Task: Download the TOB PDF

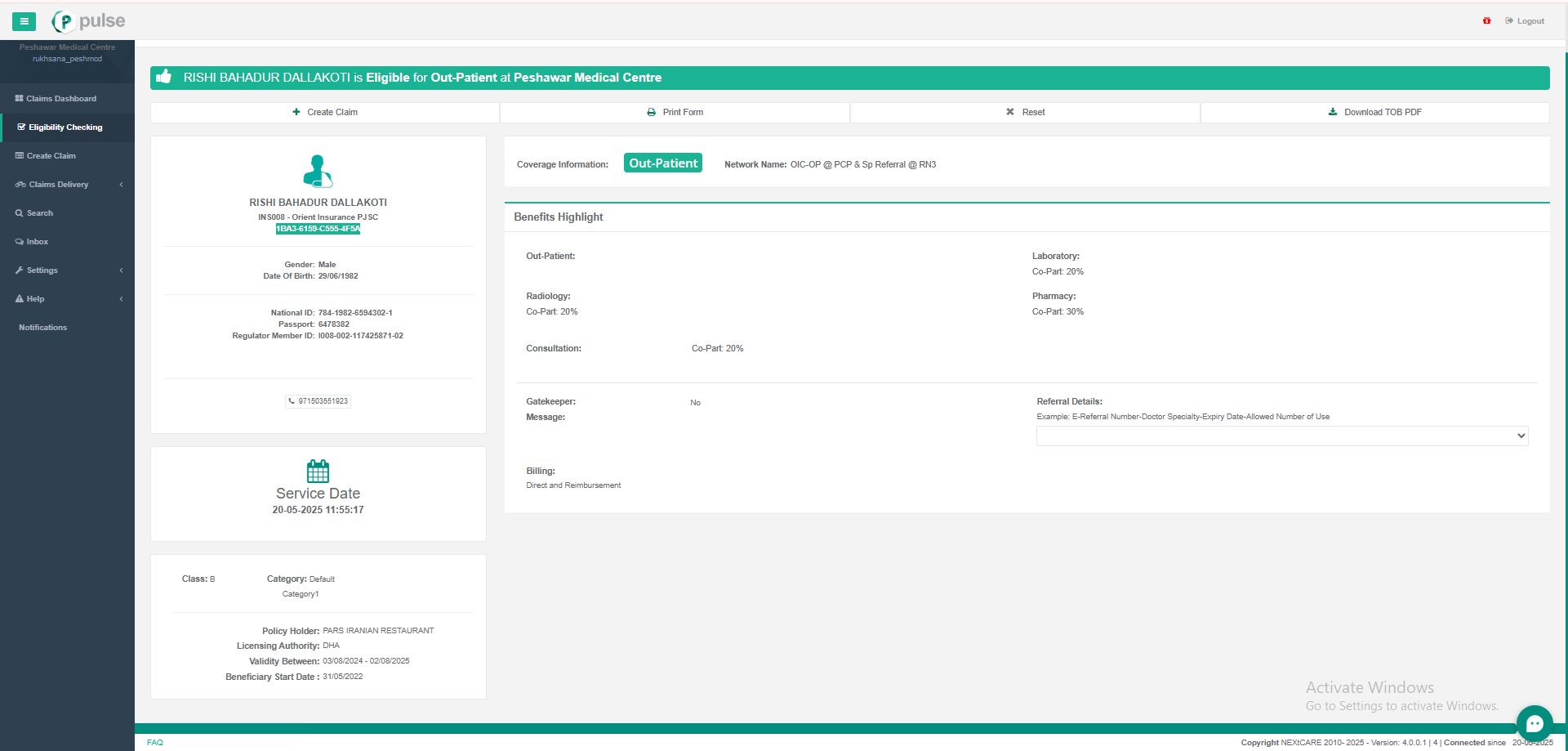Action: pyautogui.click(x=1374, y=113)
